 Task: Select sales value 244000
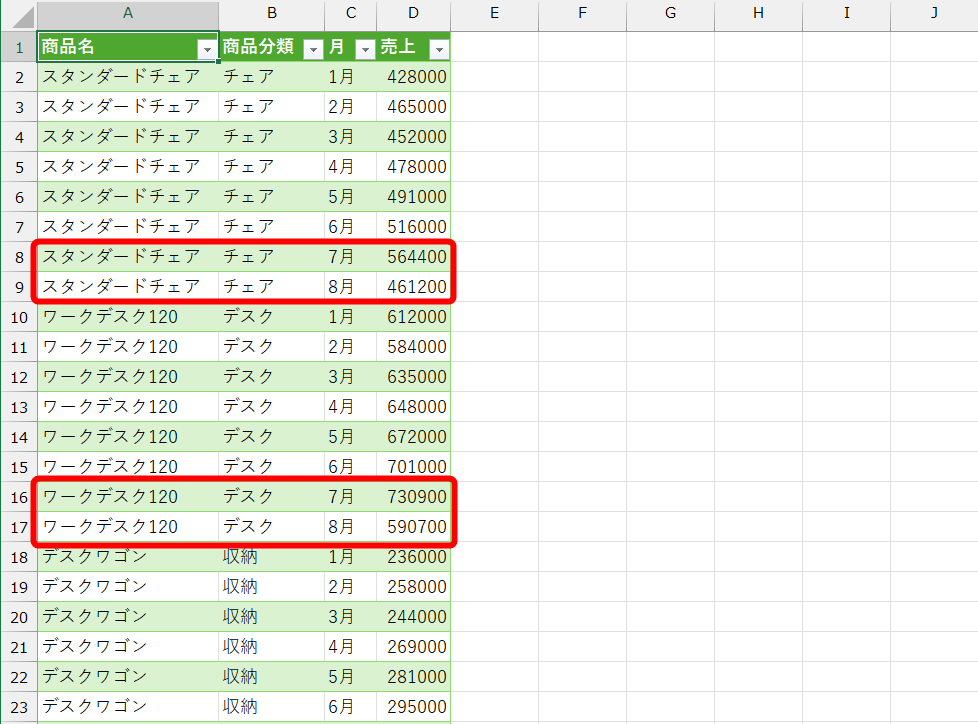tap(414, 617)
